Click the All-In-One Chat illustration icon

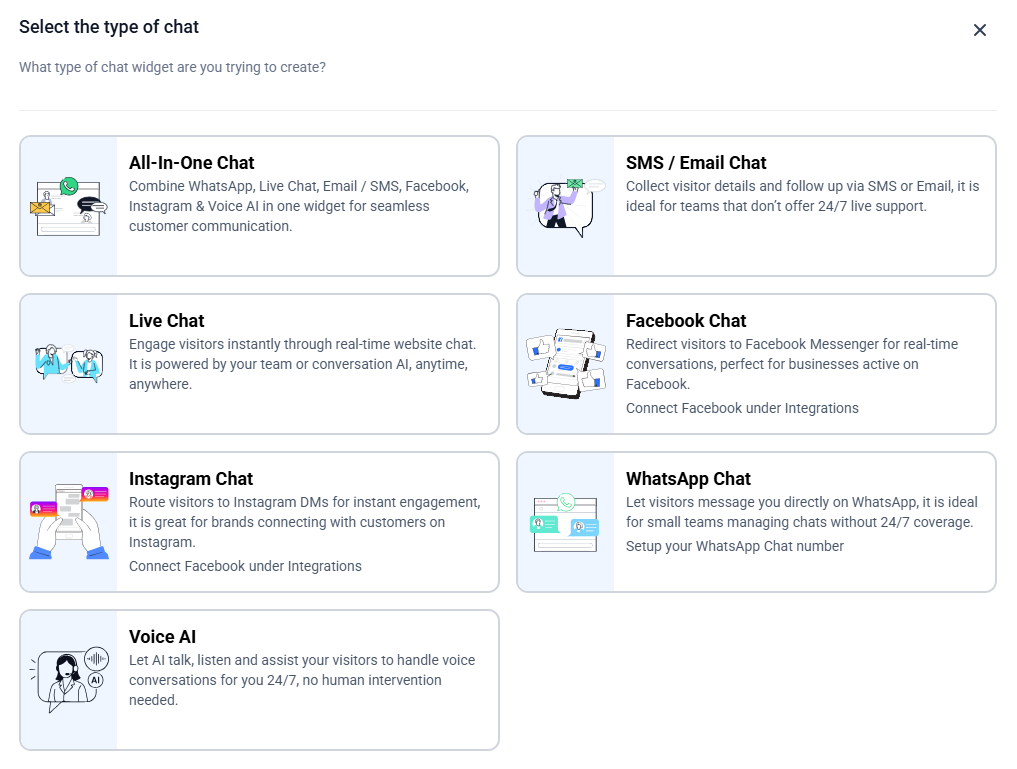(x=68, y=207)
